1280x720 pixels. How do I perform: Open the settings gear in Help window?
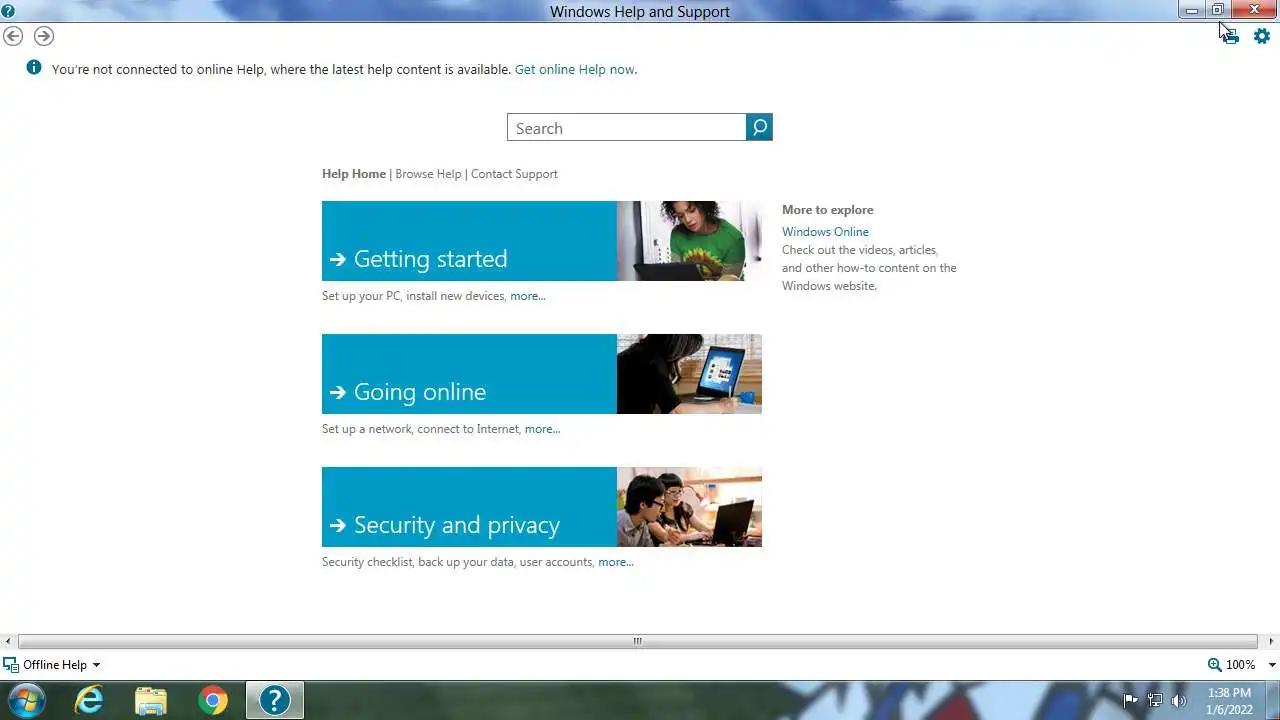click(1262, 36)
